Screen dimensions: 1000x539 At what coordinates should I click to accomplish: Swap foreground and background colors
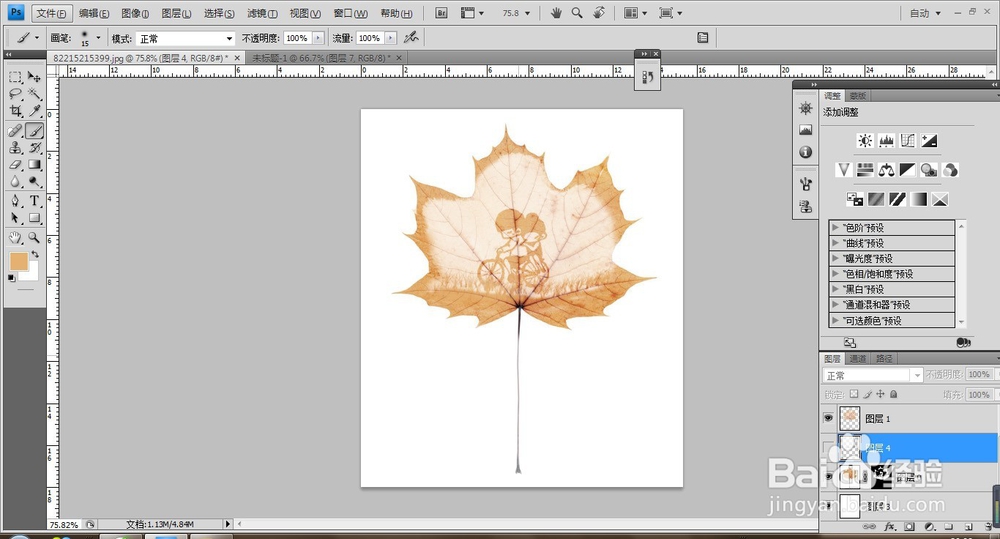pyautogui.click(x=35, y=254)
